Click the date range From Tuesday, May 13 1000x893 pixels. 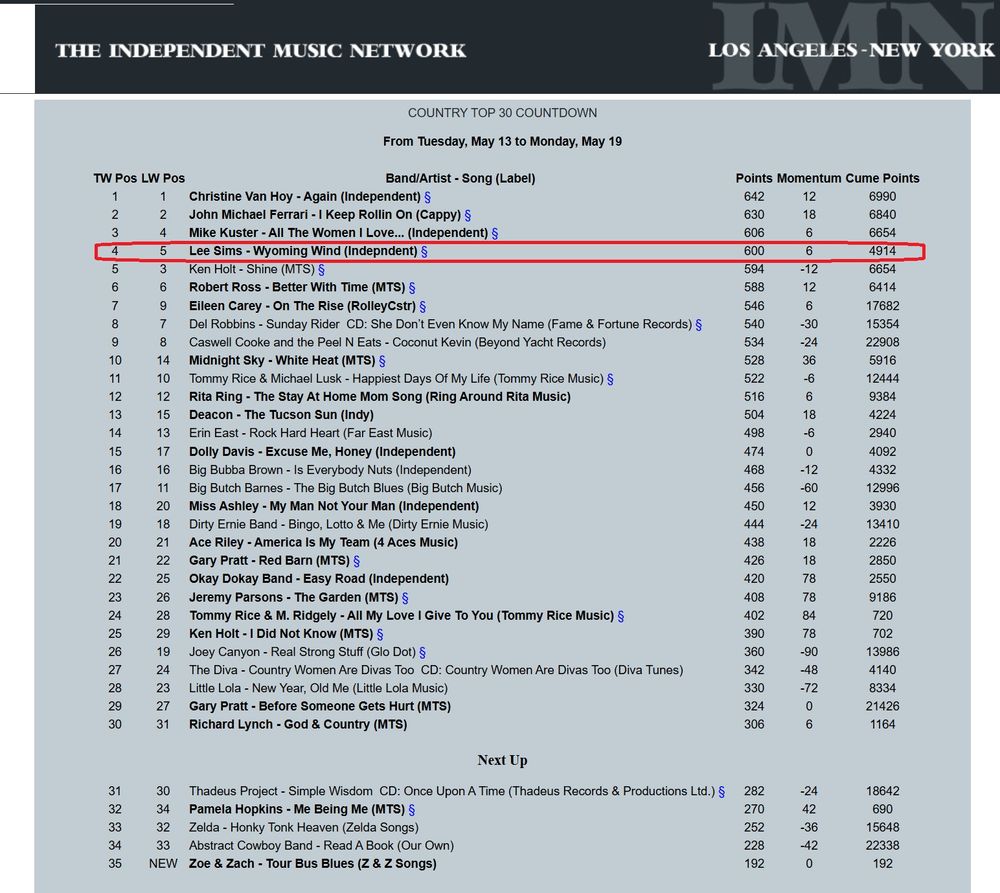[x=503, y=142]
